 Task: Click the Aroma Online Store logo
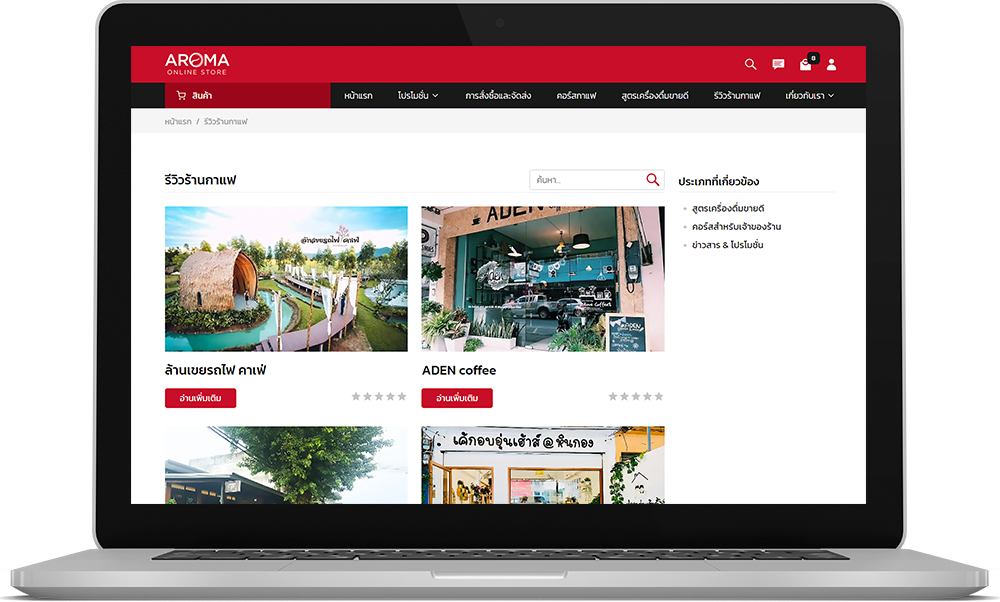pos(197,64)
